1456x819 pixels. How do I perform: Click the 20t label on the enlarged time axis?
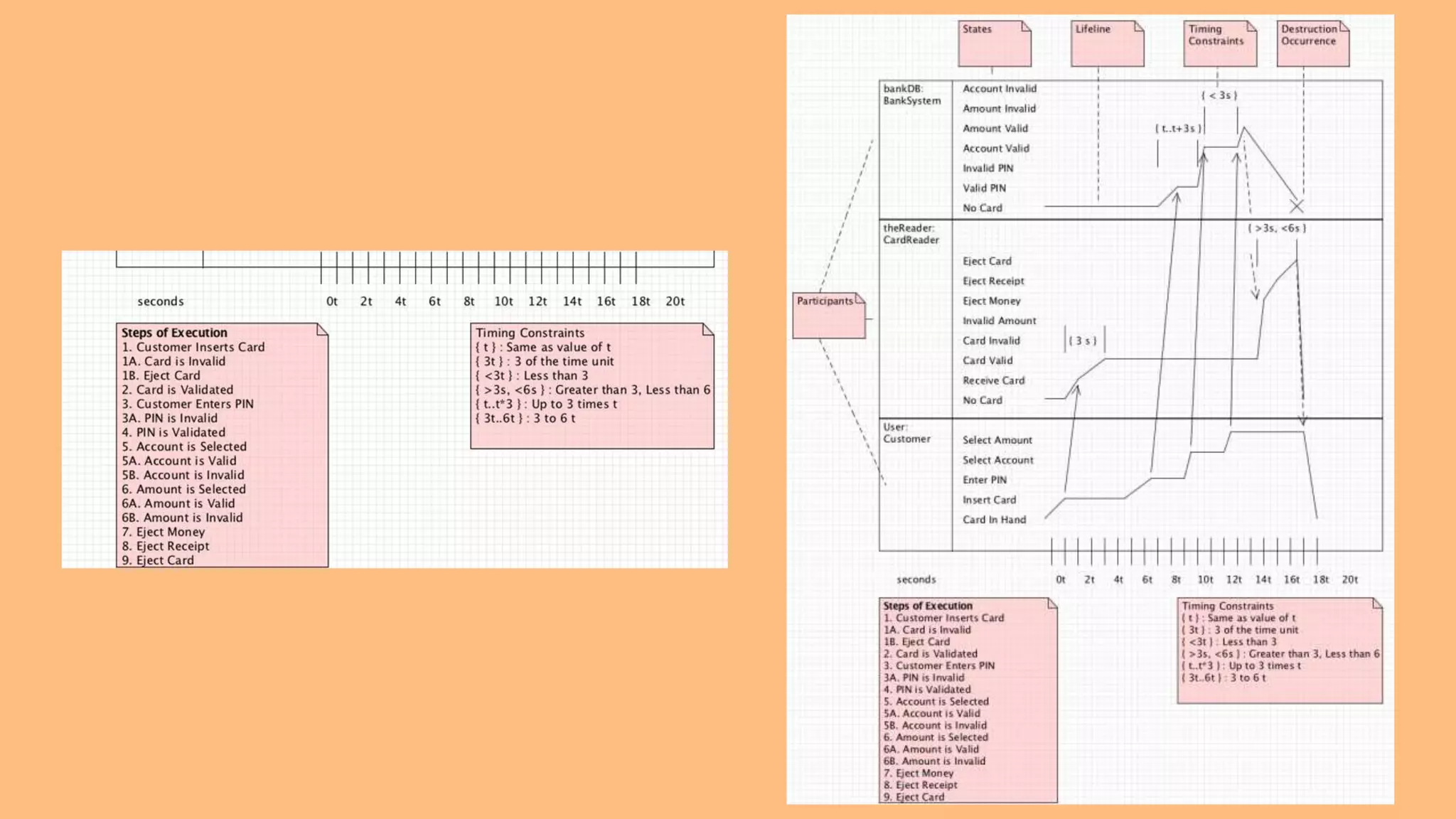click(x=675, y=301)
